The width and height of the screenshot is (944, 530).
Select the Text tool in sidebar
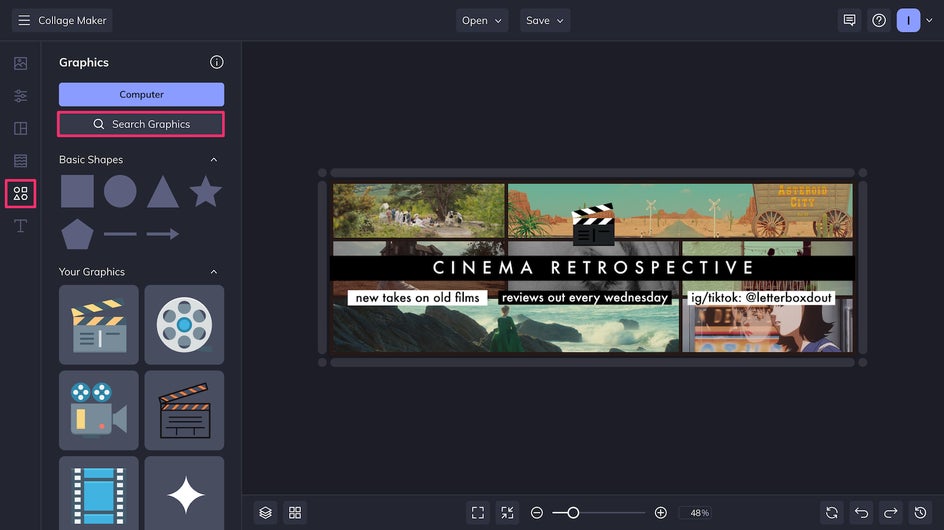coord(20,226)
